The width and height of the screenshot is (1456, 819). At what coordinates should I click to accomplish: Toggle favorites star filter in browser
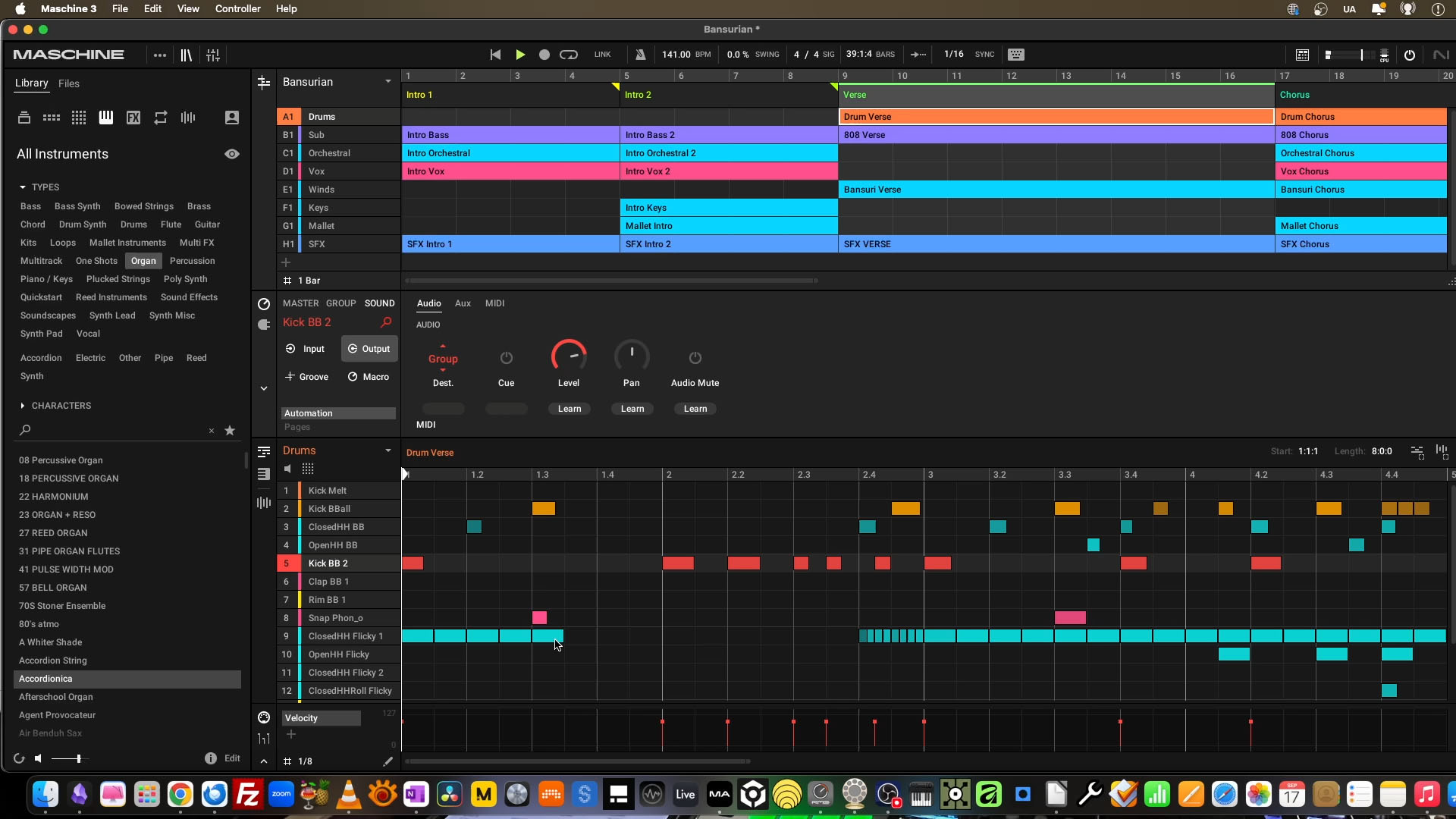click(230, 431)
